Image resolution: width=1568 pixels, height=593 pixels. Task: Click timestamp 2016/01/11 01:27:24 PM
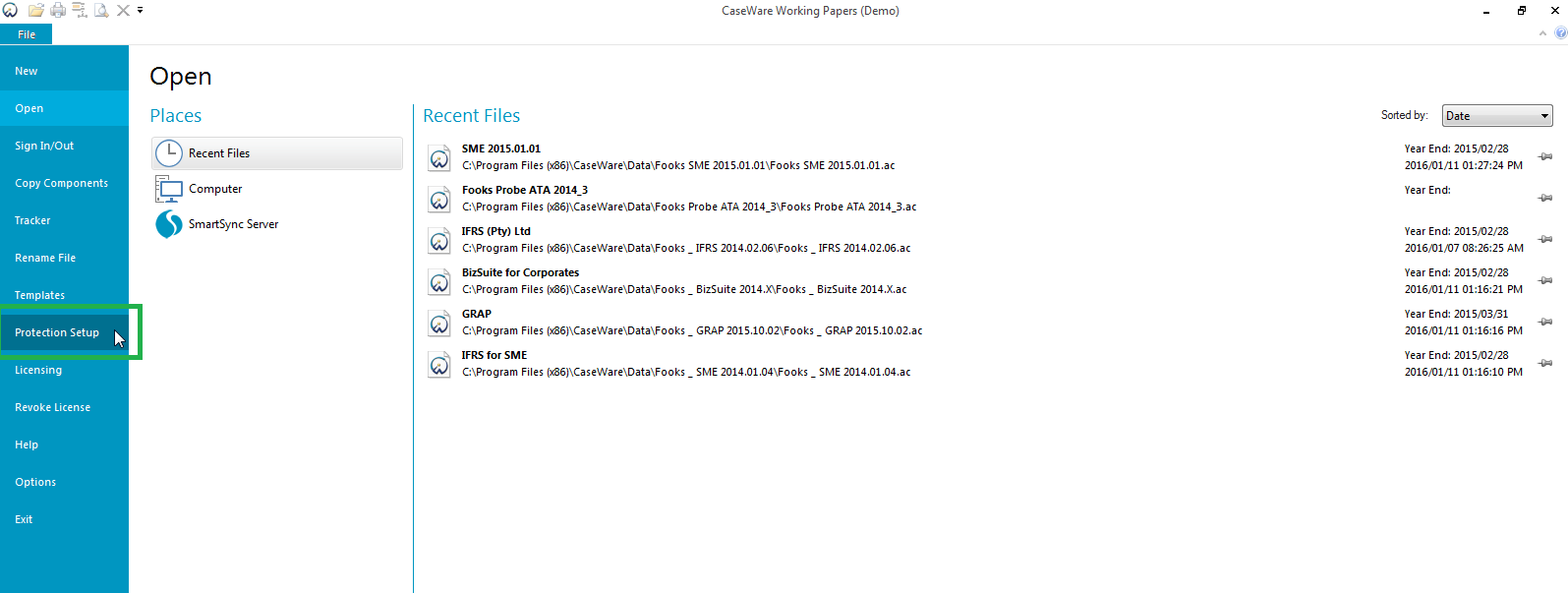pyautogui.click(x=1464, y=166)
